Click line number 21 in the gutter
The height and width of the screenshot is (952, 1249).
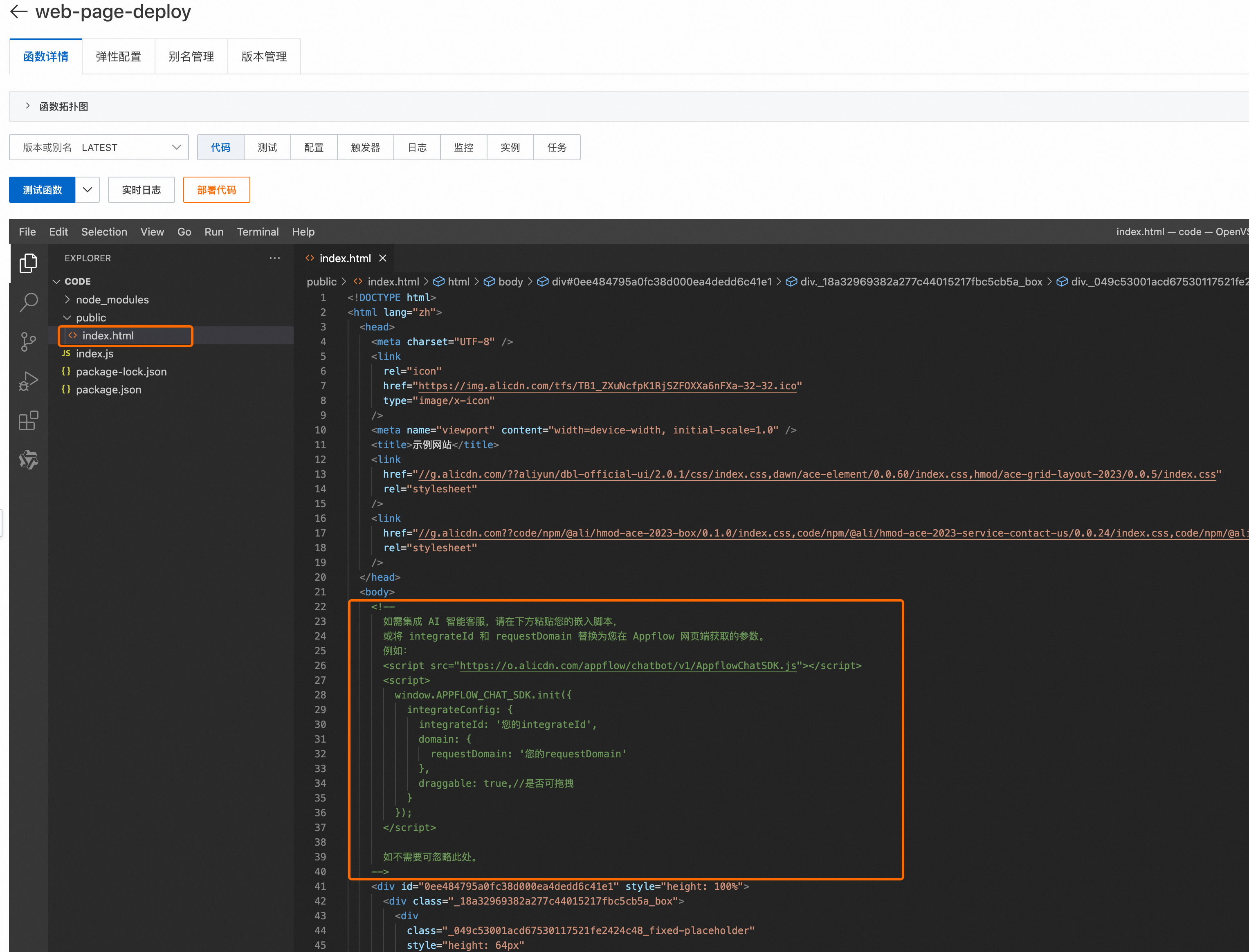click(321, 592)
